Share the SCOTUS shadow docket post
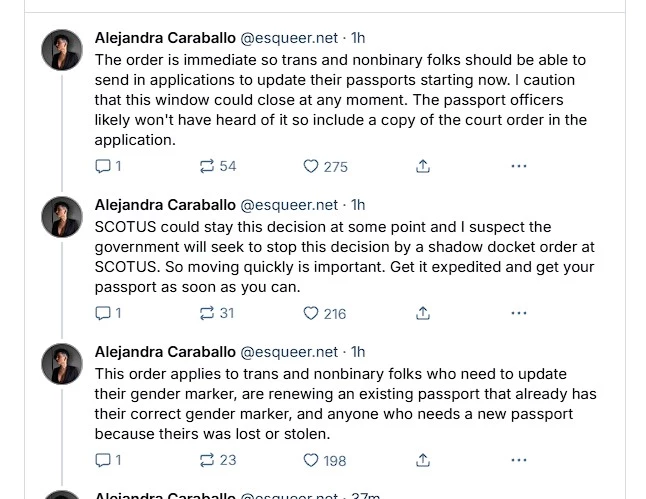646x499 pixels. [423, 313]
